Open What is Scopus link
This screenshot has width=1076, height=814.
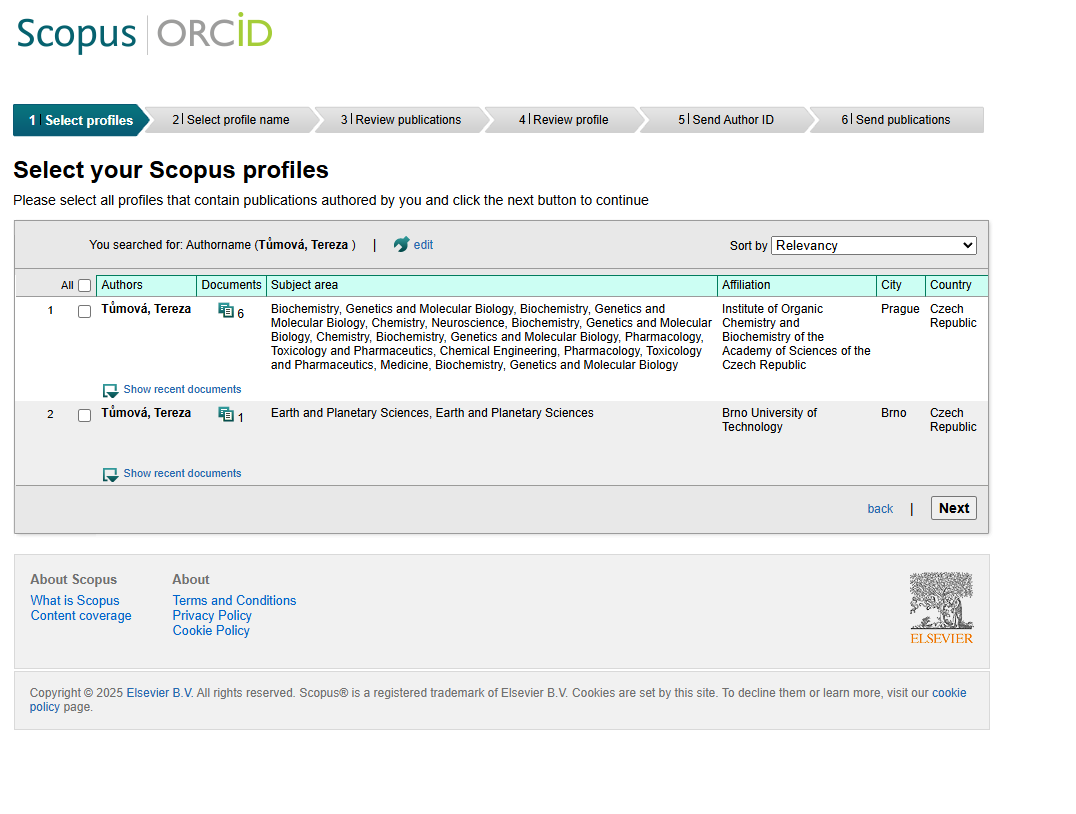click(x=75, y=601)
